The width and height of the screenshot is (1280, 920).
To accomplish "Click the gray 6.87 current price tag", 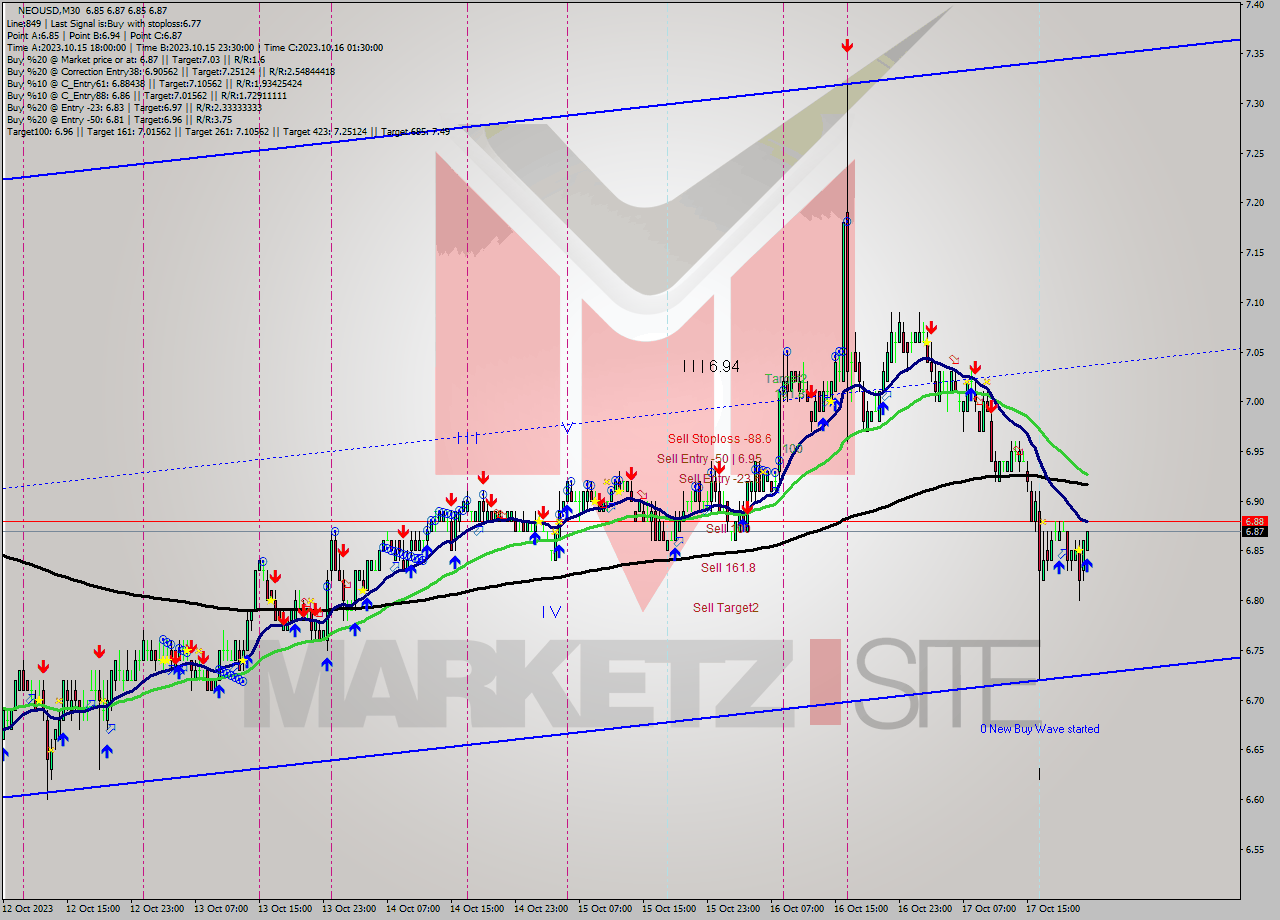I will pos(1254,531).
